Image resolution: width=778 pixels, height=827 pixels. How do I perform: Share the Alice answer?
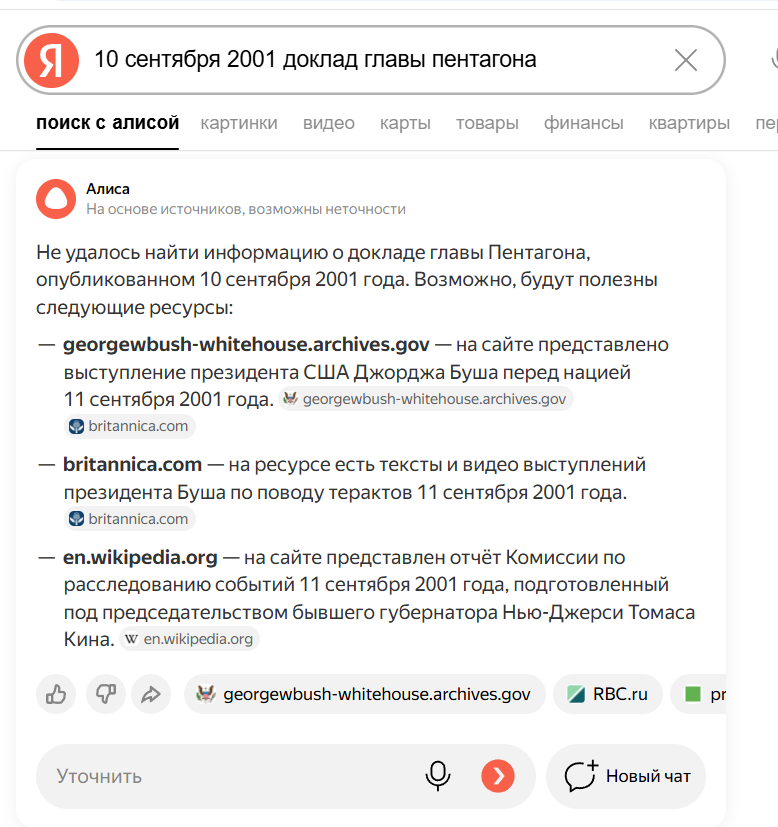(x=151, y=694)
